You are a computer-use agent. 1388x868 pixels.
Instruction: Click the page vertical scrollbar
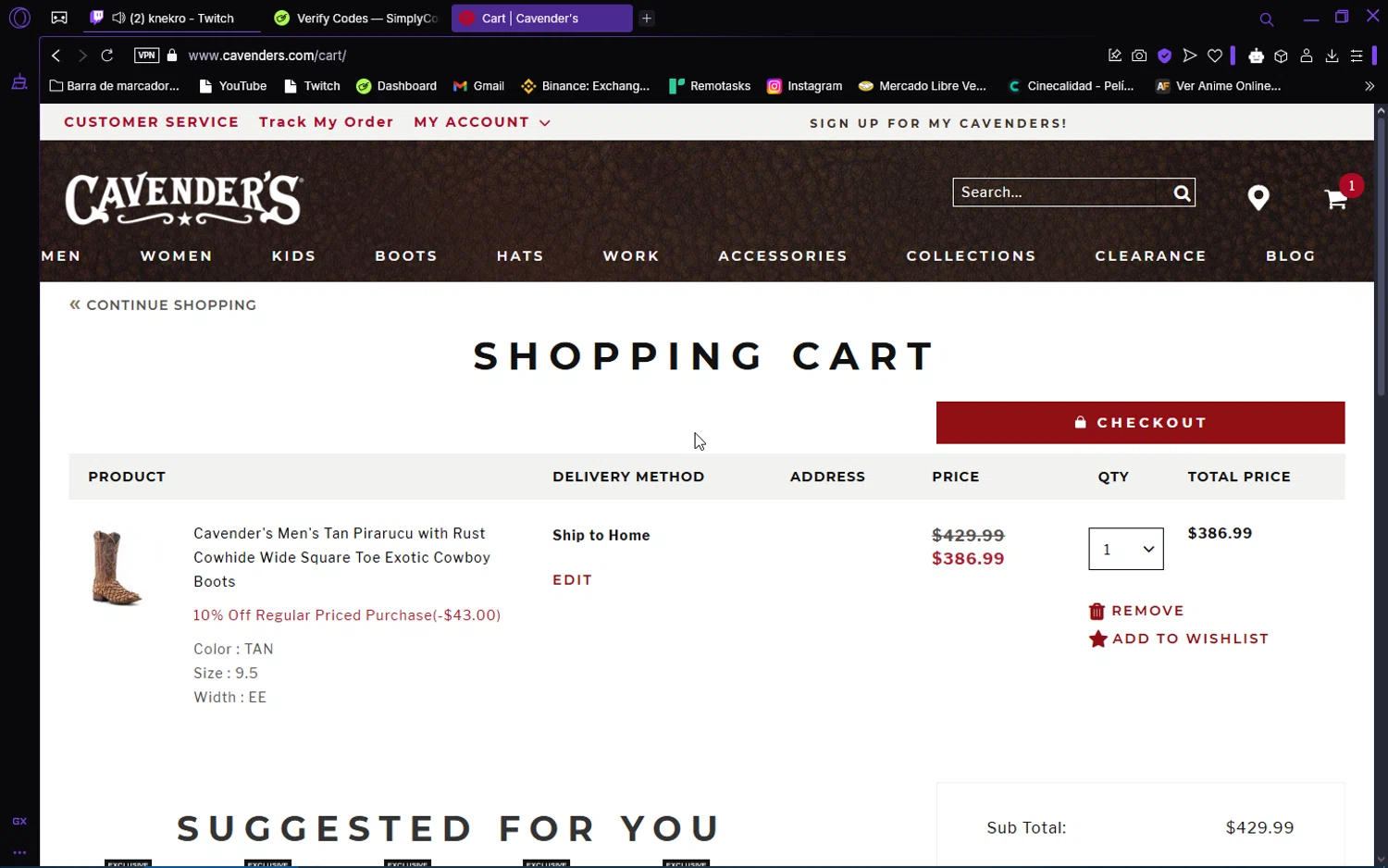pos(1381,259)
